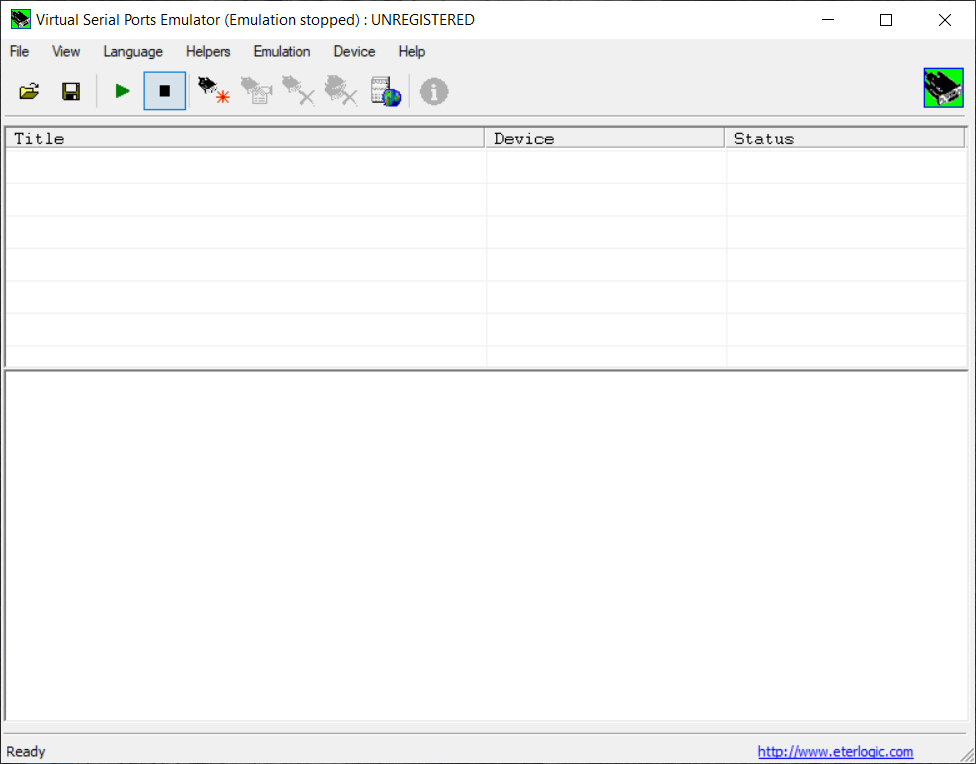Click the Stop emulation square button
The width and height of the screenshot is (976, 764).
[x=164, y=91]
